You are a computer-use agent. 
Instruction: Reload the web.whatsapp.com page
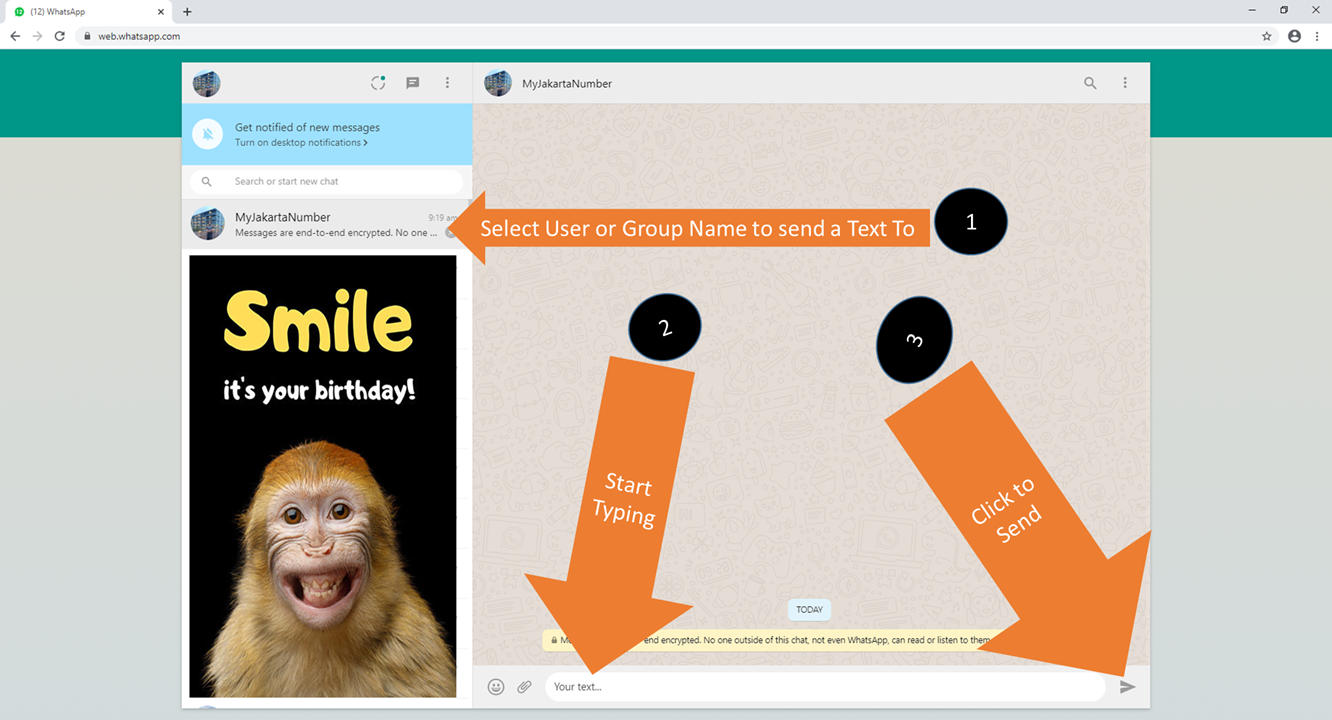[x=60, y=36]
